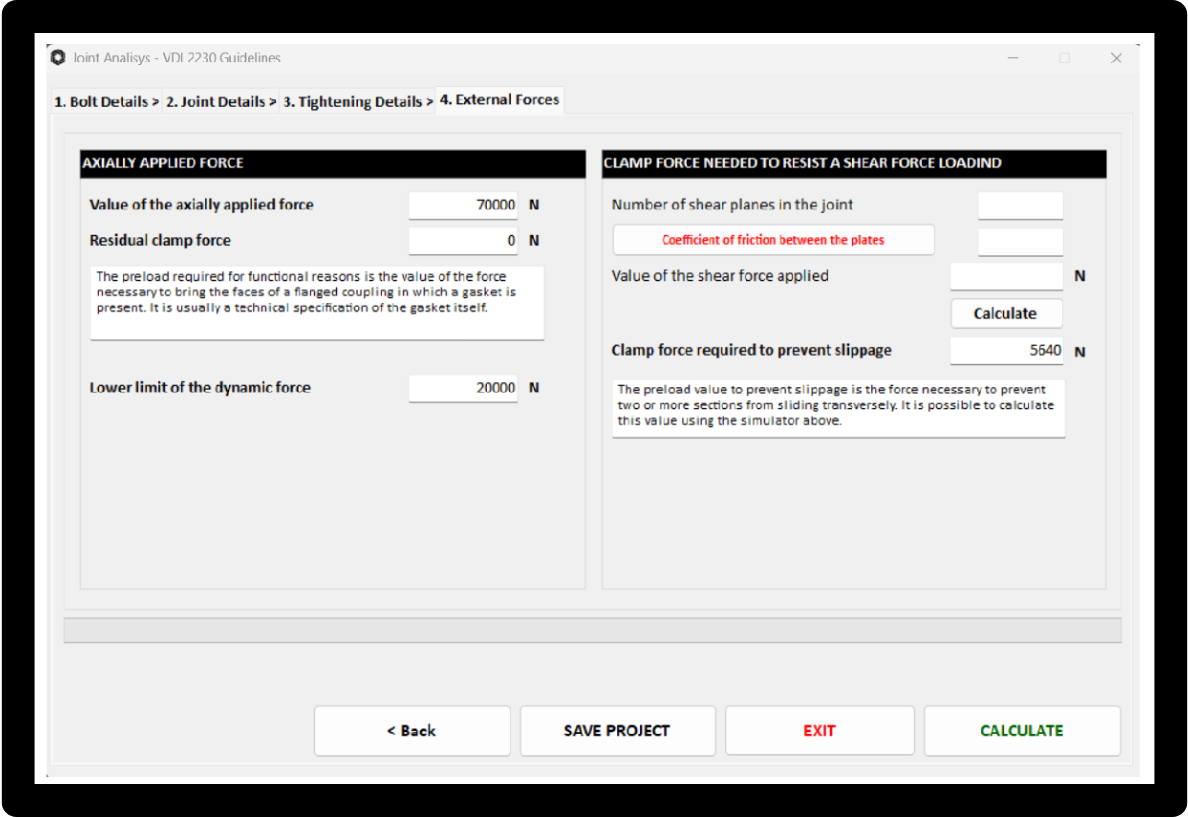Click the 'Residual clamp force' label

160,240
